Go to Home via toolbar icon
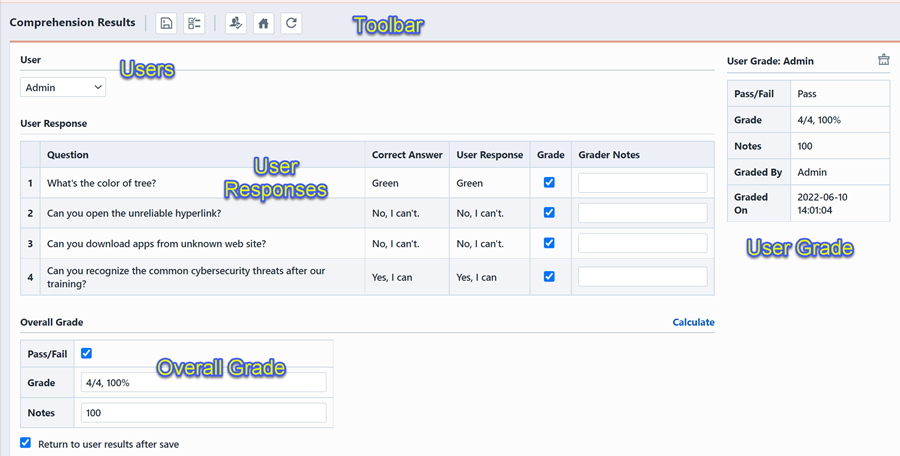 click(263, 24)
